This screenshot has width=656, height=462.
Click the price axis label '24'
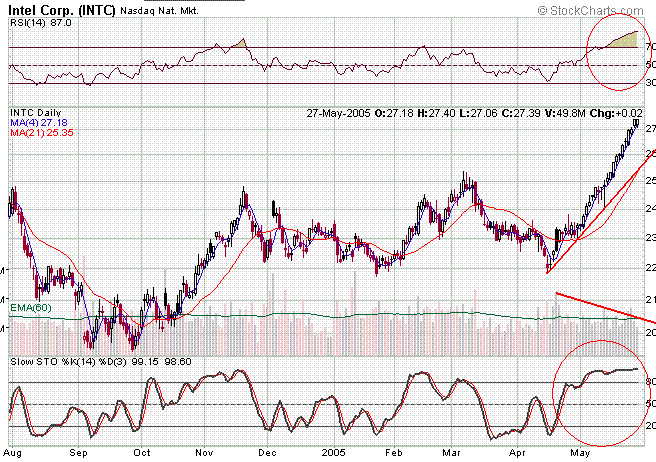[x=650, y=208]
